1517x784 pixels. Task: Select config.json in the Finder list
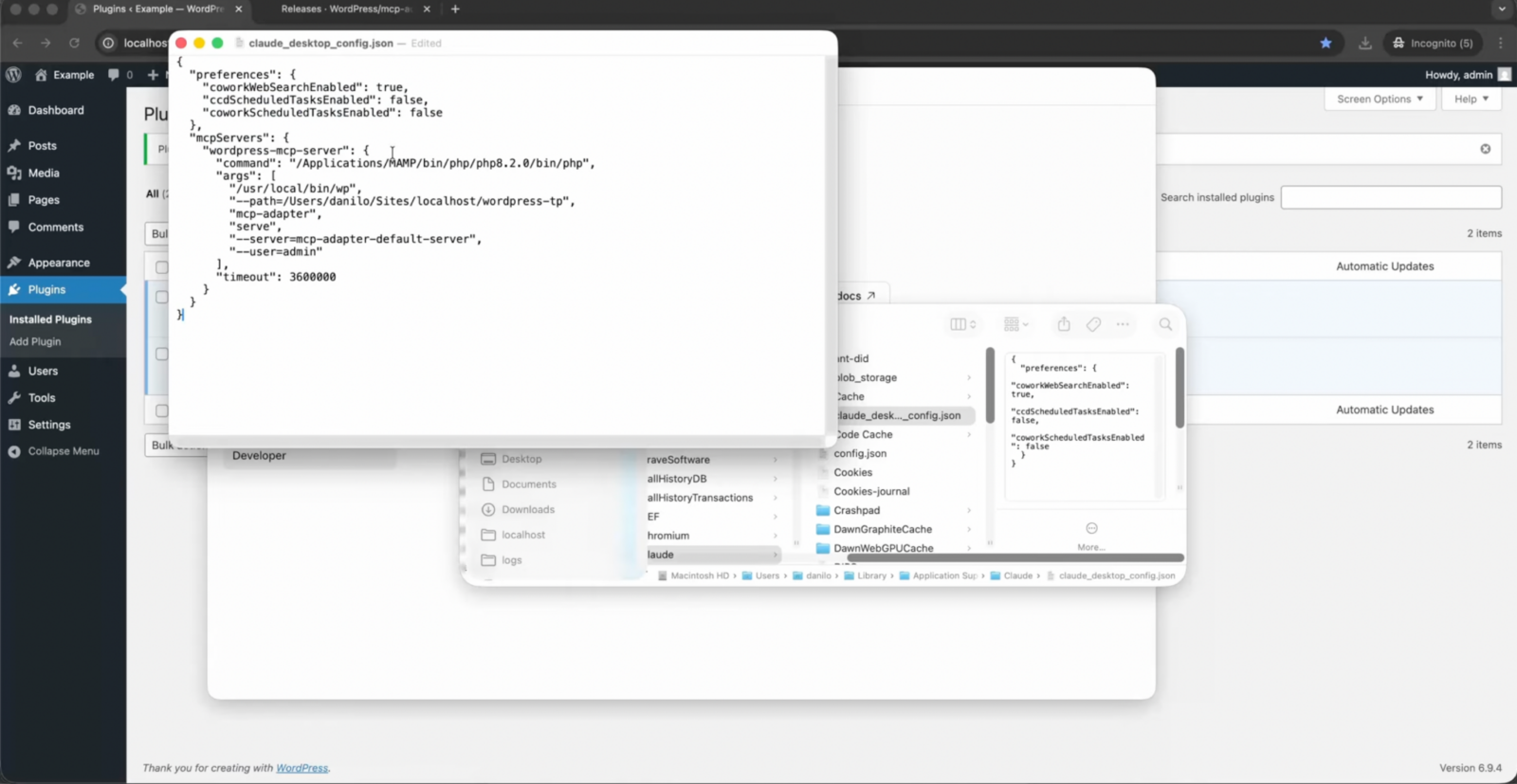point(860,453)
